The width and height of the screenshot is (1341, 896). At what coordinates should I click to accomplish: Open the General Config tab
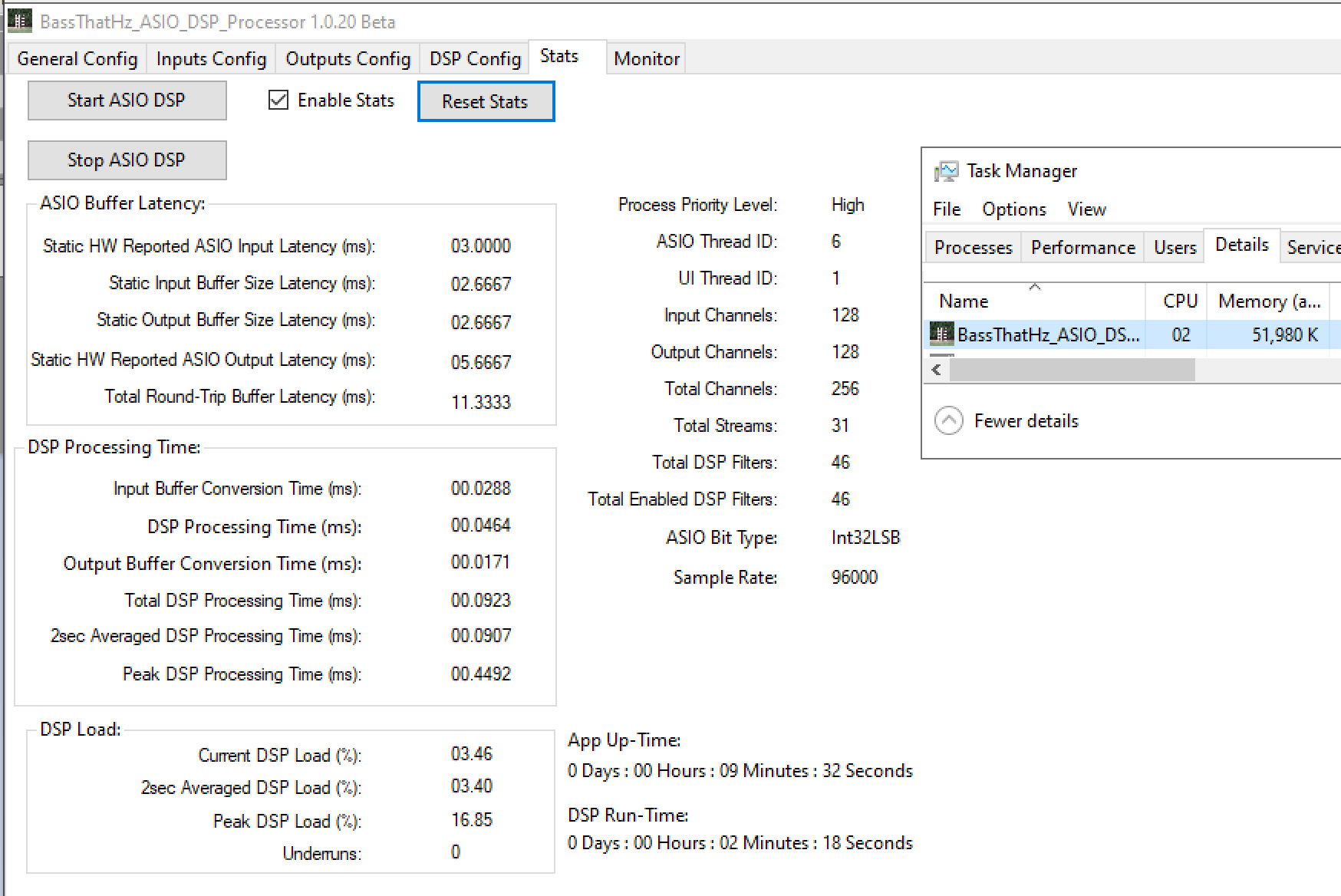77,58
